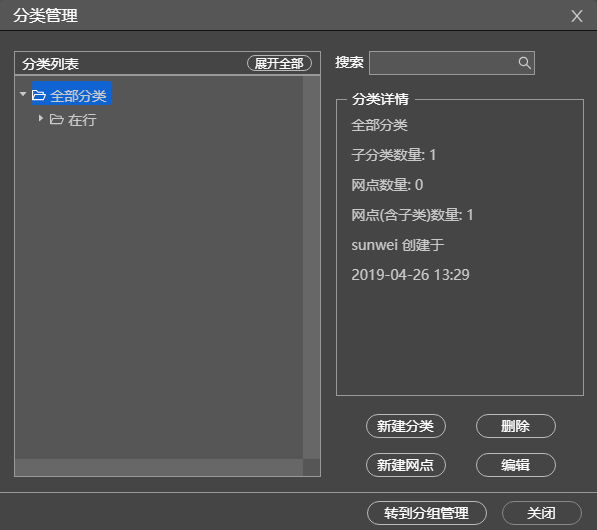Click the 在行 folder icon
This screenshot has width=597, height=530.
click(x=57, y=119)
